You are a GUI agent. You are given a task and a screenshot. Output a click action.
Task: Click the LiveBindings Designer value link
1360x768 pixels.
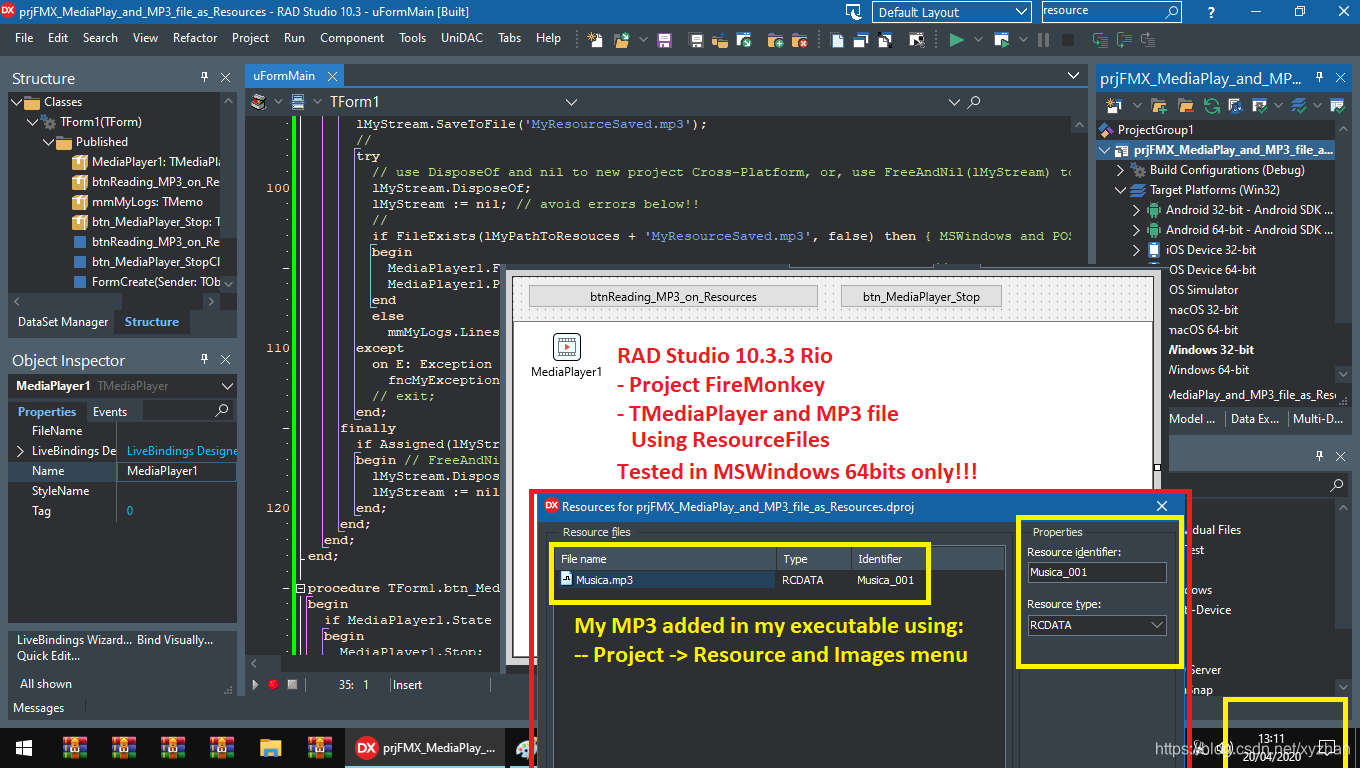pos(181,451)
